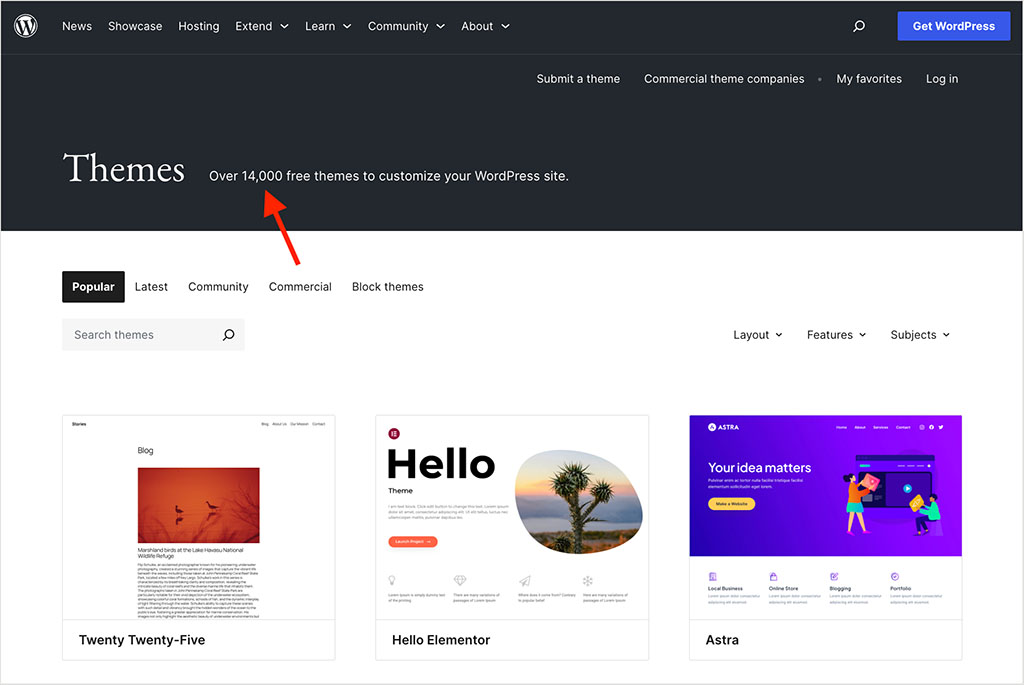Open search using the magnifier in top navbar

tap(858, 26)
